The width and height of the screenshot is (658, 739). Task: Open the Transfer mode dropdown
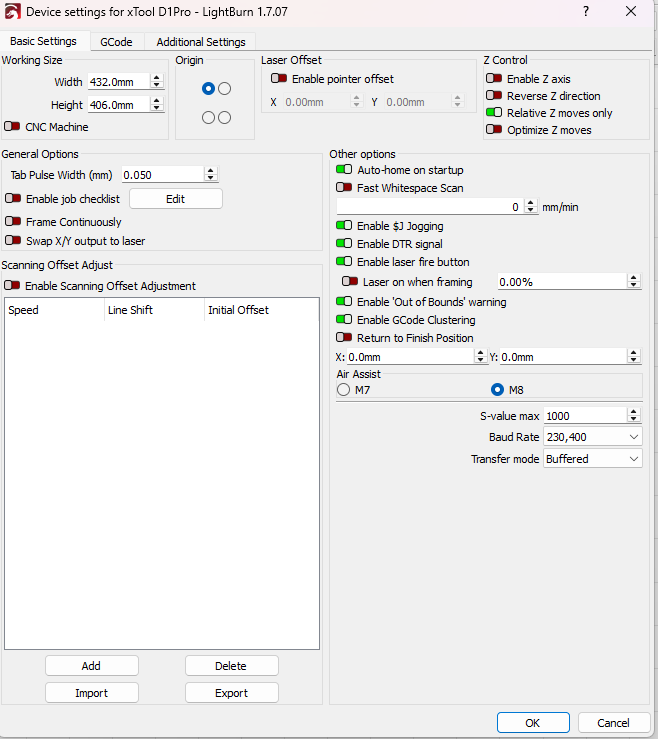coord(593,459)
